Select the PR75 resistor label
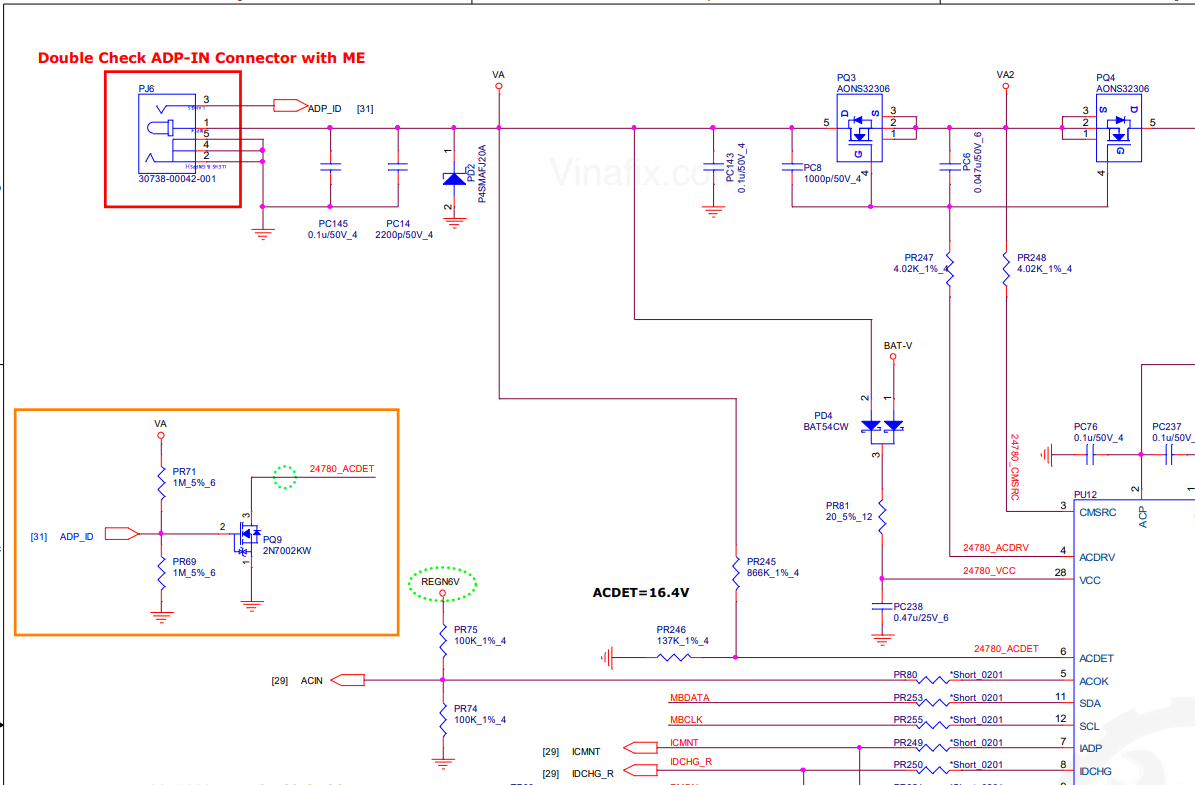The image size is (1195, 785). [466, 630]
